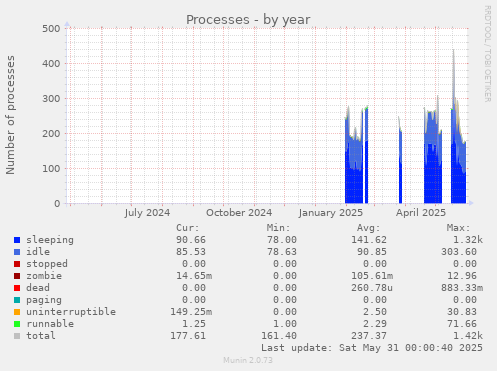Image resolution: width=497 pixels, height=371 pixels.
Task: Click the 'dead' legend label
Action: click(x=38, y=288)
